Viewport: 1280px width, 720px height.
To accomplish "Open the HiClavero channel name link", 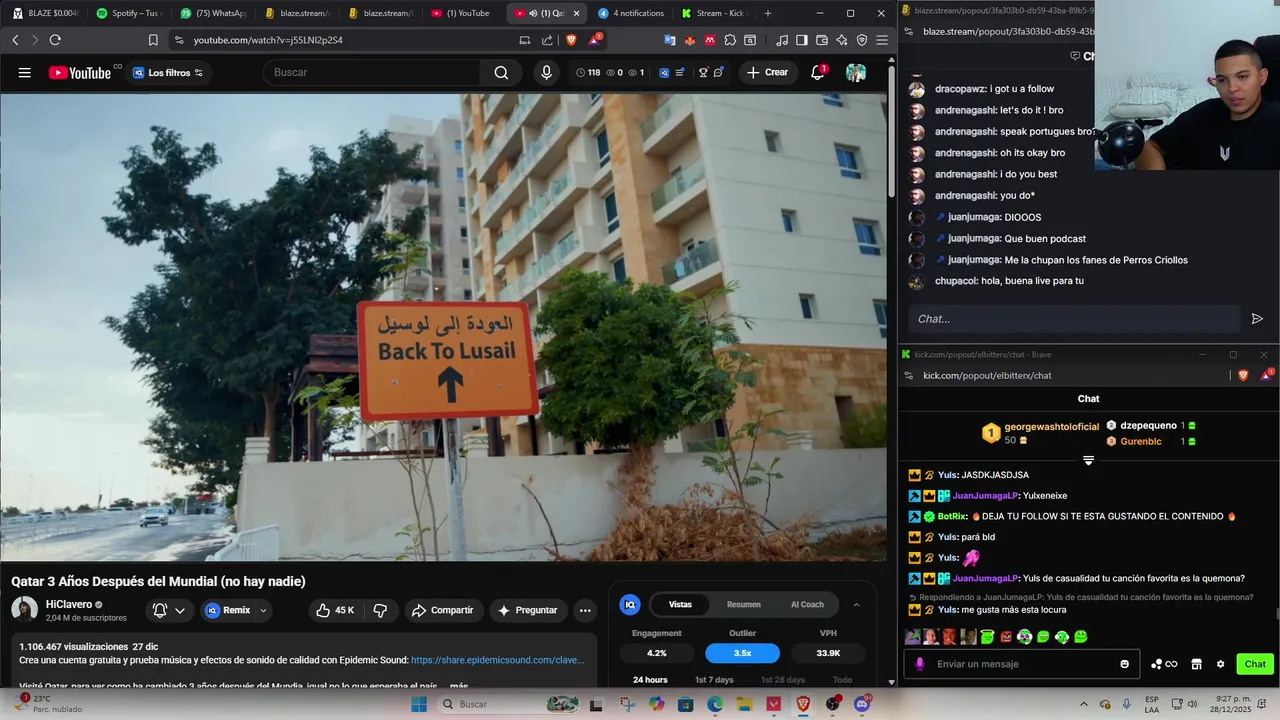I will pos(69,604).
